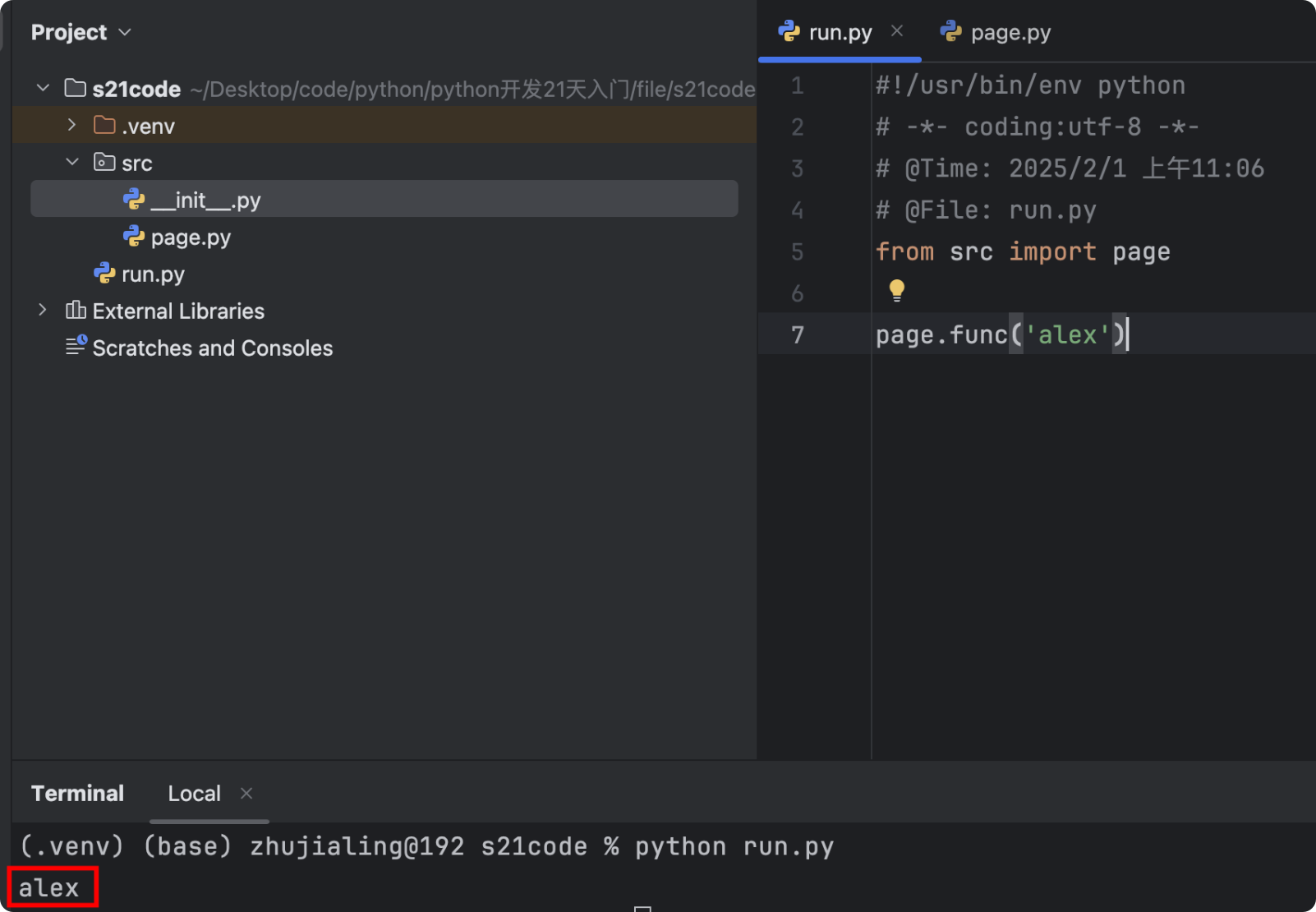
Task: Click the Scratches and Consoles icon
Action: coord(76,347)
